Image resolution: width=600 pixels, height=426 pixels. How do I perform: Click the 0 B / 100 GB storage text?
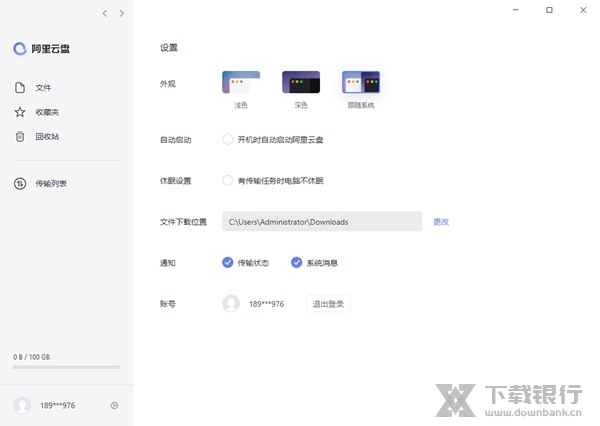pyautogui.click(x=32, y=357)
